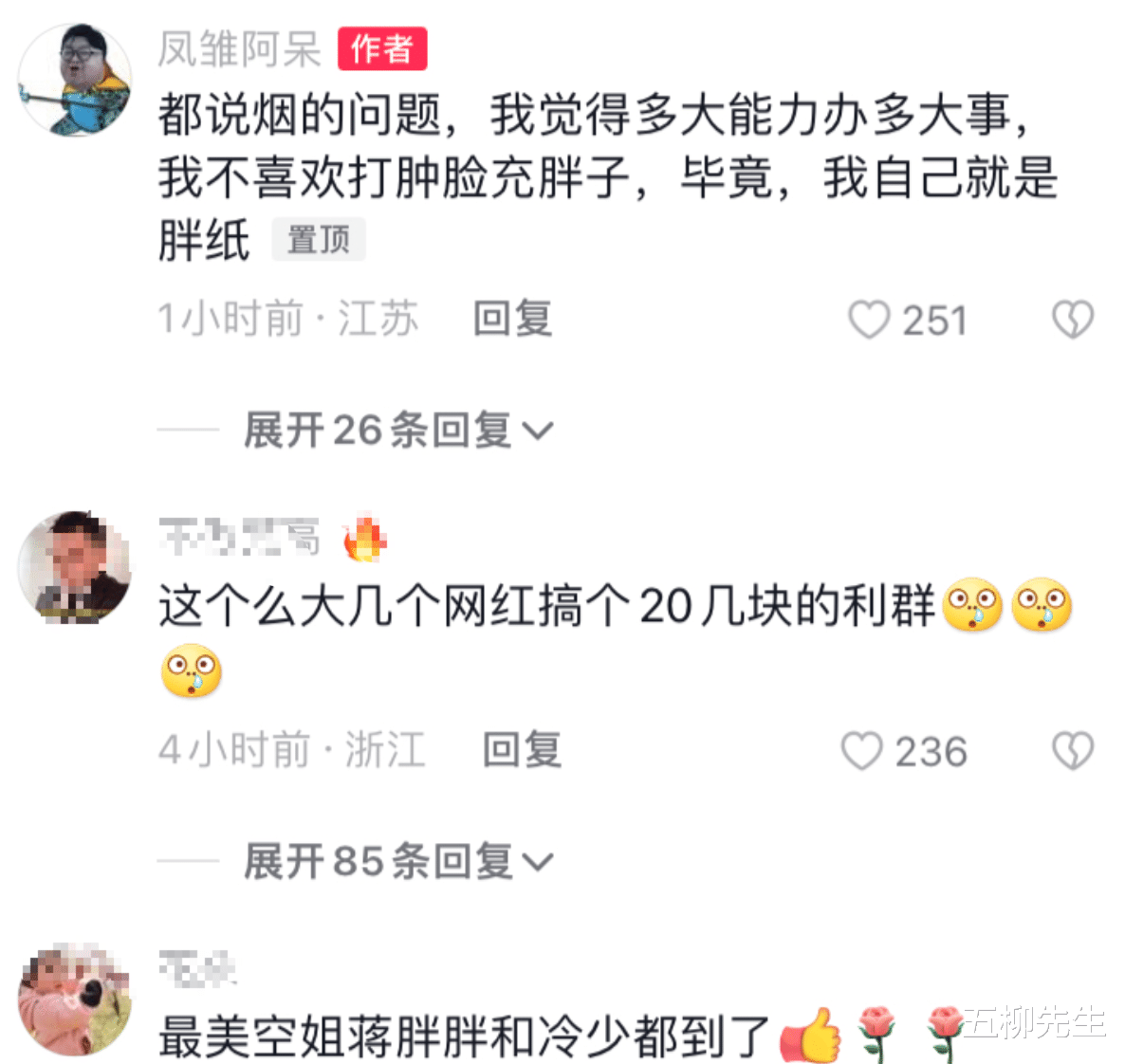
Task: Click the chevron next to 展开26条回复
Action: (538, 431)
